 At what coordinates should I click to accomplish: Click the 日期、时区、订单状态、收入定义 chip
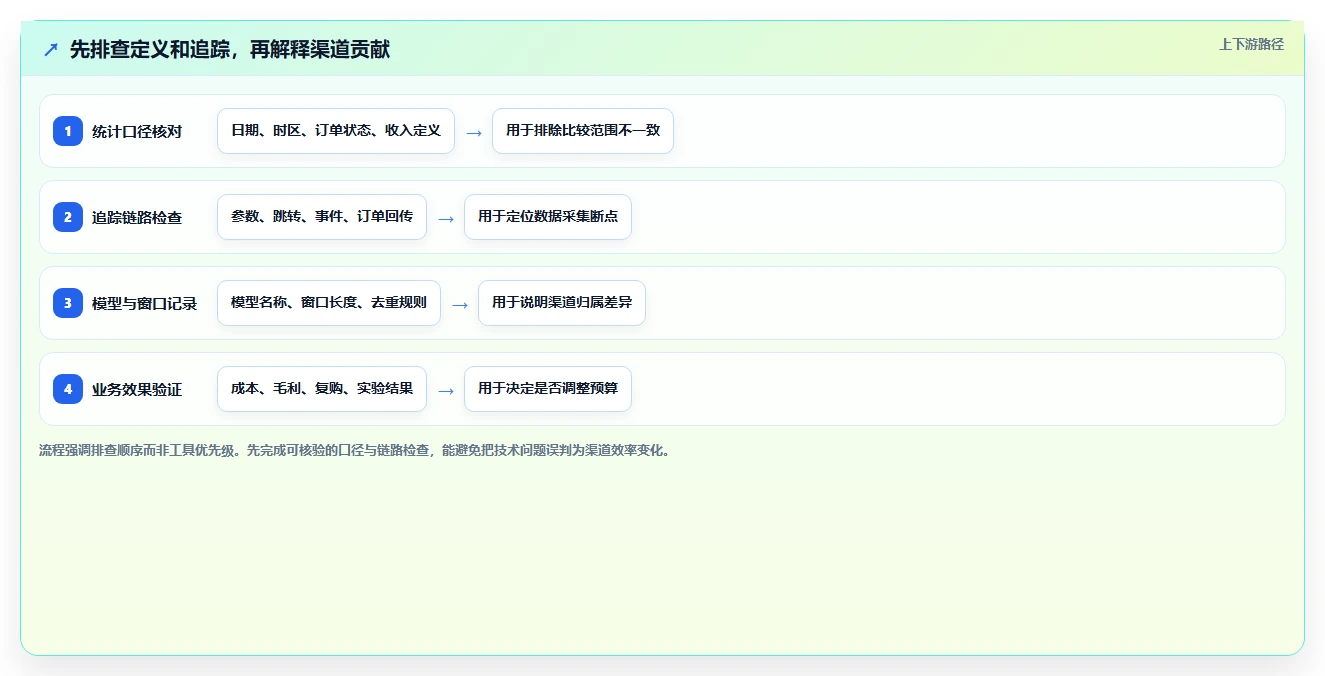pos(336,131)
